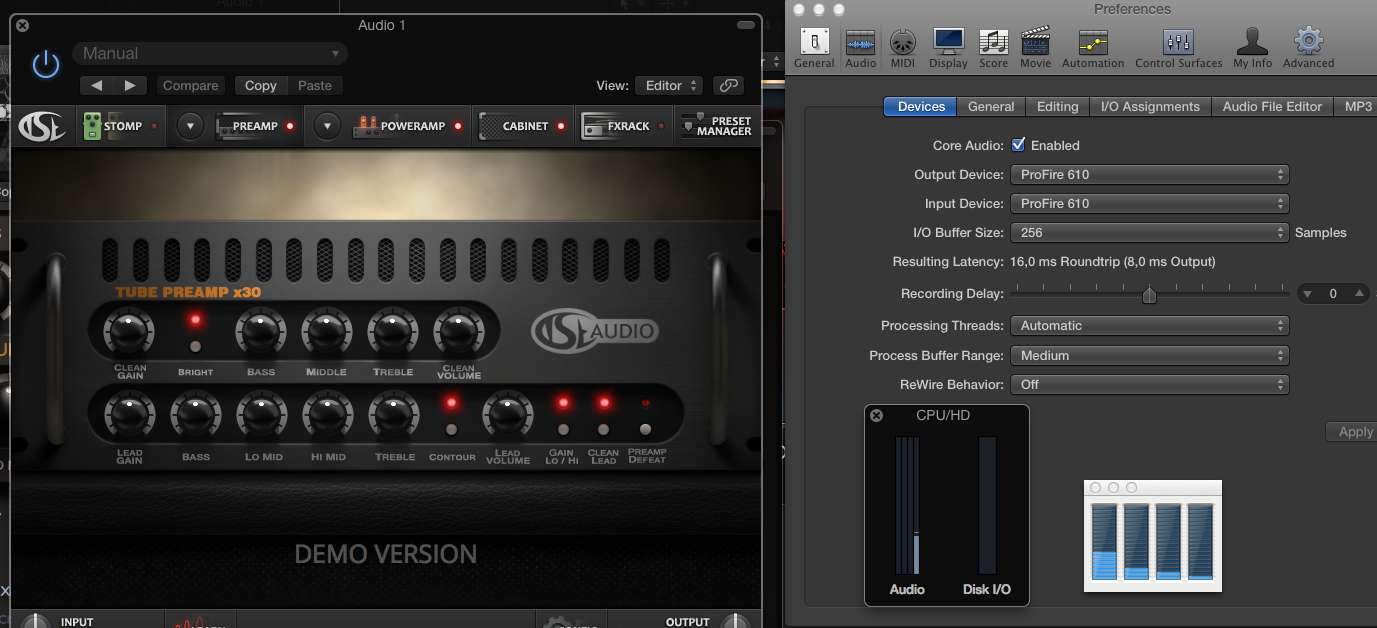Open the Score preferences icon
This screenshot has height=628, width=1377.
pyautogui.click(x=993, y=47)
